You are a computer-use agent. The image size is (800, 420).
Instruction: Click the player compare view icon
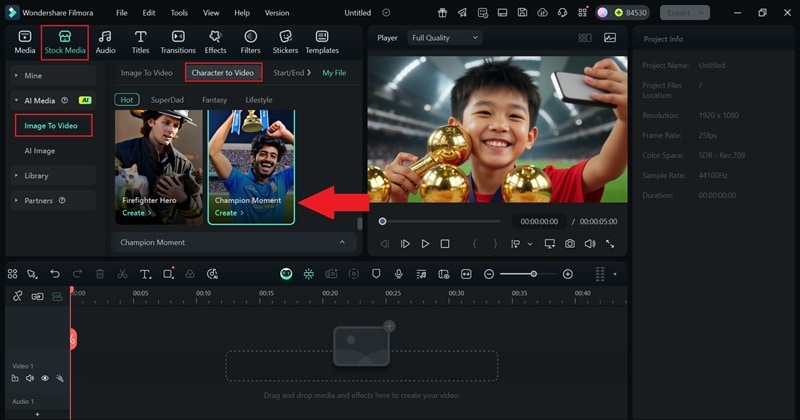click(585, 38)
